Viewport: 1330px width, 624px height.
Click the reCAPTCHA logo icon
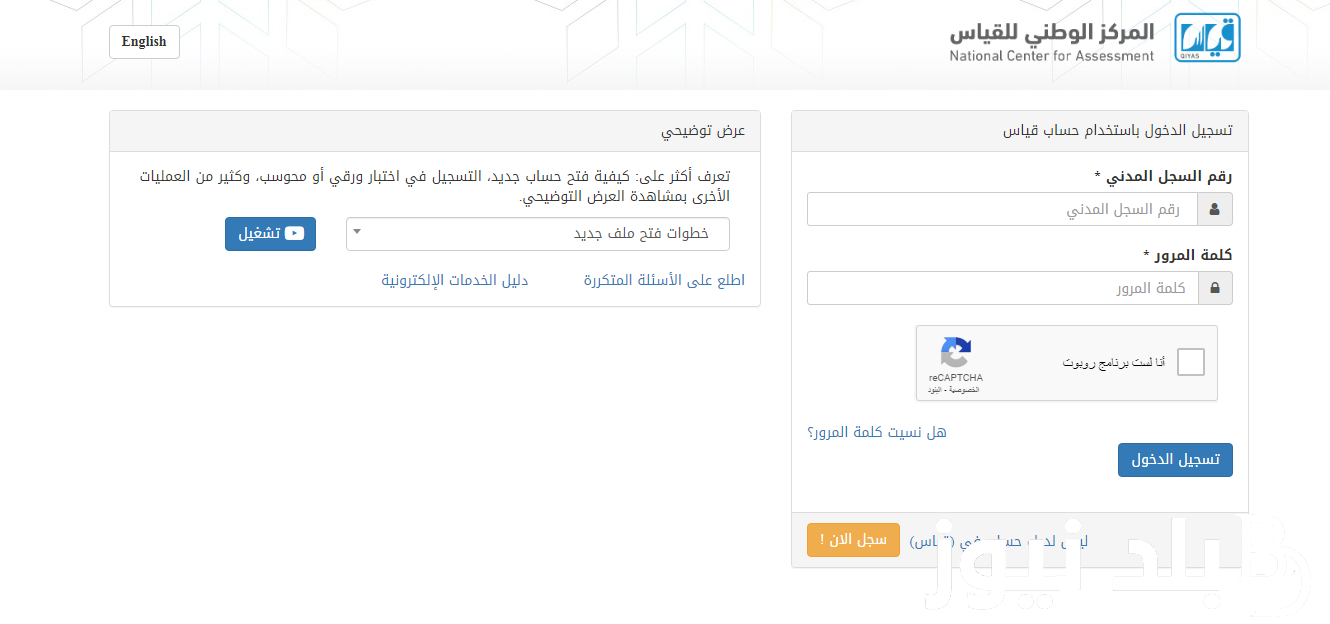point(956,353)
